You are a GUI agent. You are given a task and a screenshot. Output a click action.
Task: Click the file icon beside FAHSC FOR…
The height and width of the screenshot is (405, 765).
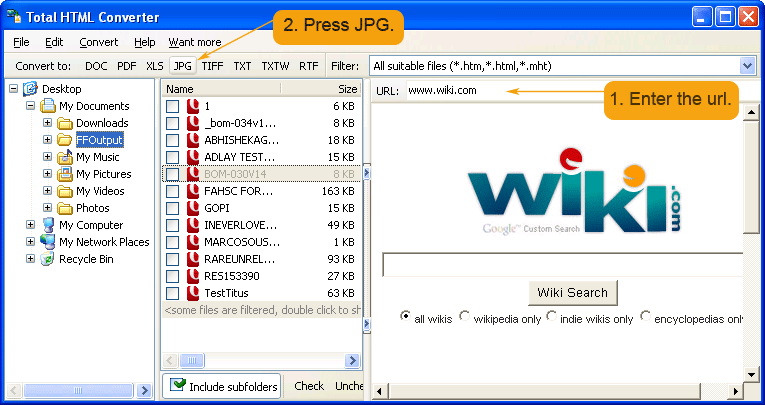point(193,191)
